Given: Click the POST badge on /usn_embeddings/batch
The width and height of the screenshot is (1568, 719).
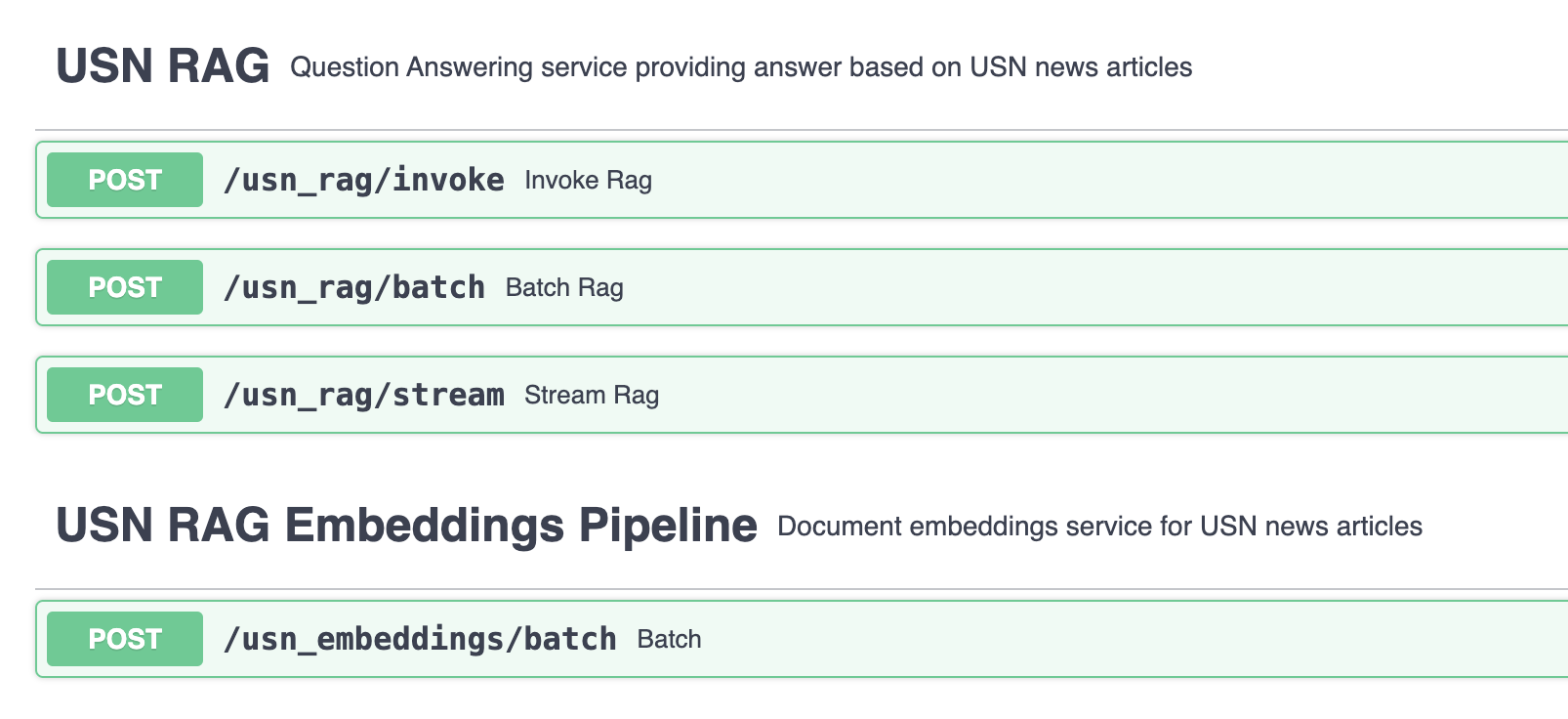Looking at the screenshot, I should [123, 638].
